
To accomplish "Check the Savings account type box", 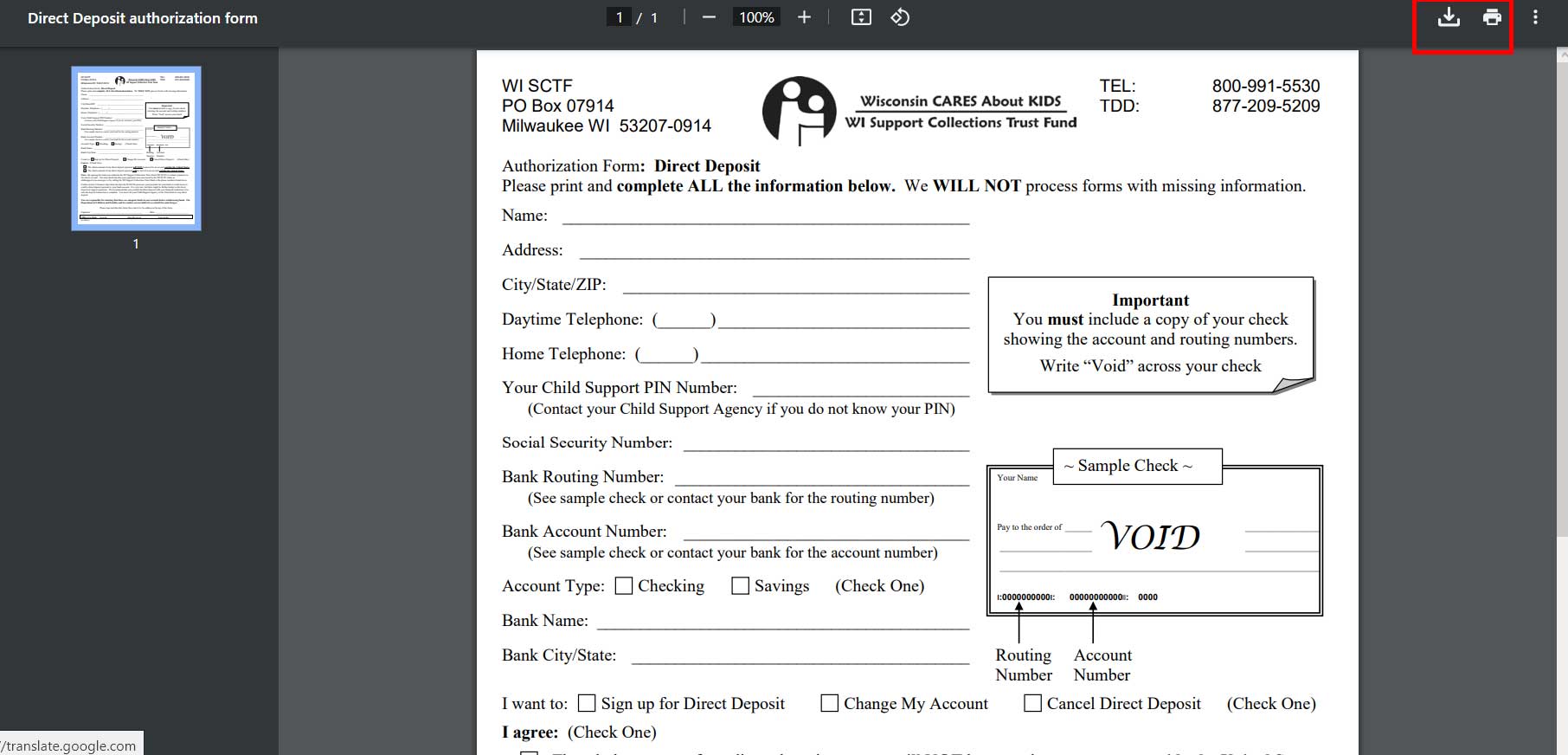I will [x=740, y=586].
